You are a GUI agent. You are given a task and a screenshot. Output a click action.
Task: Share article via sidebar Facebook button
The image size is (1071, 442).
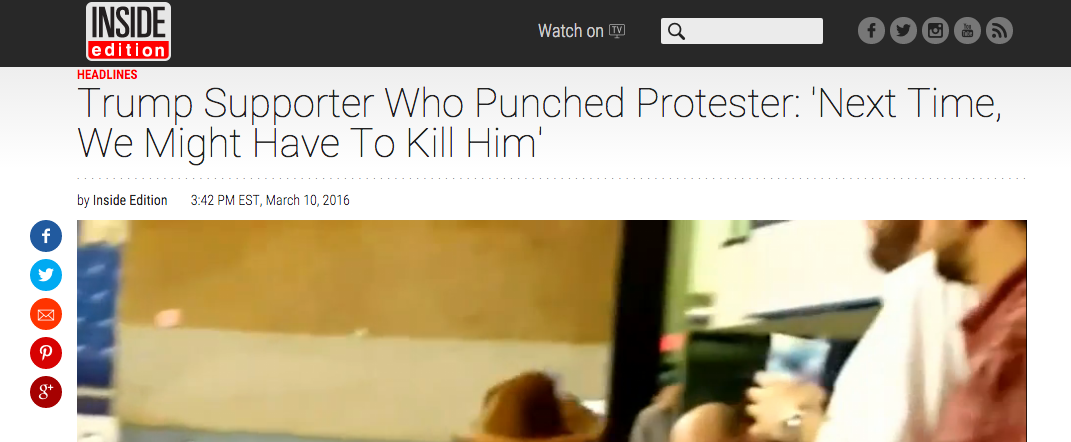46,236
